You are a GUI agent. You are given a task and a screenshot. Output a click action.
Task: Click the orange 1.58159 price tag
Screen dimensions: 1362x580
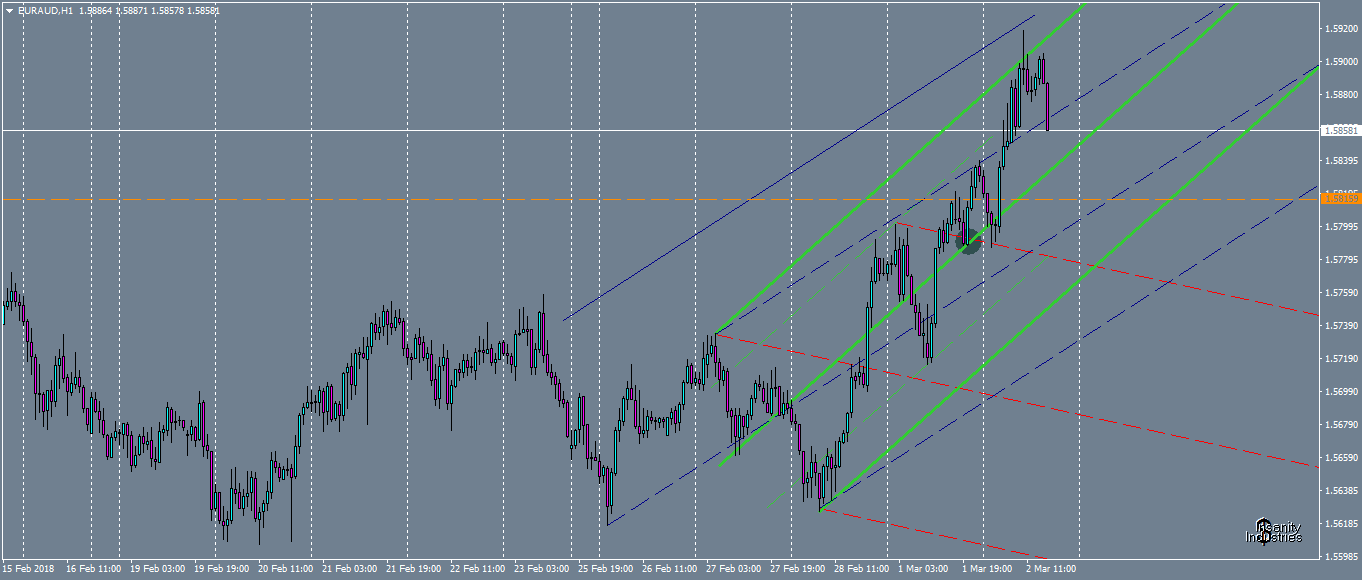(1340, 199)
